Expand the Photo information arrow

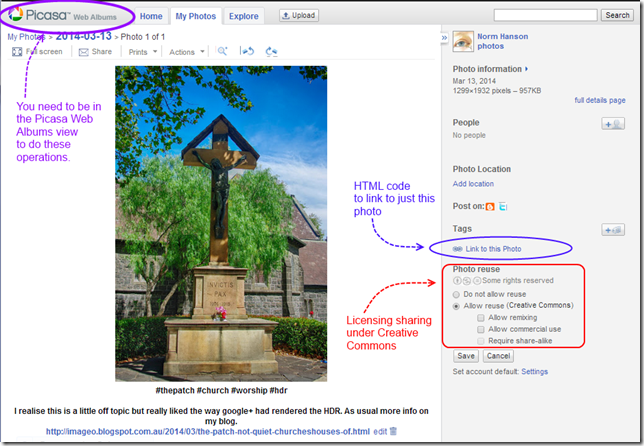[527, 69]
